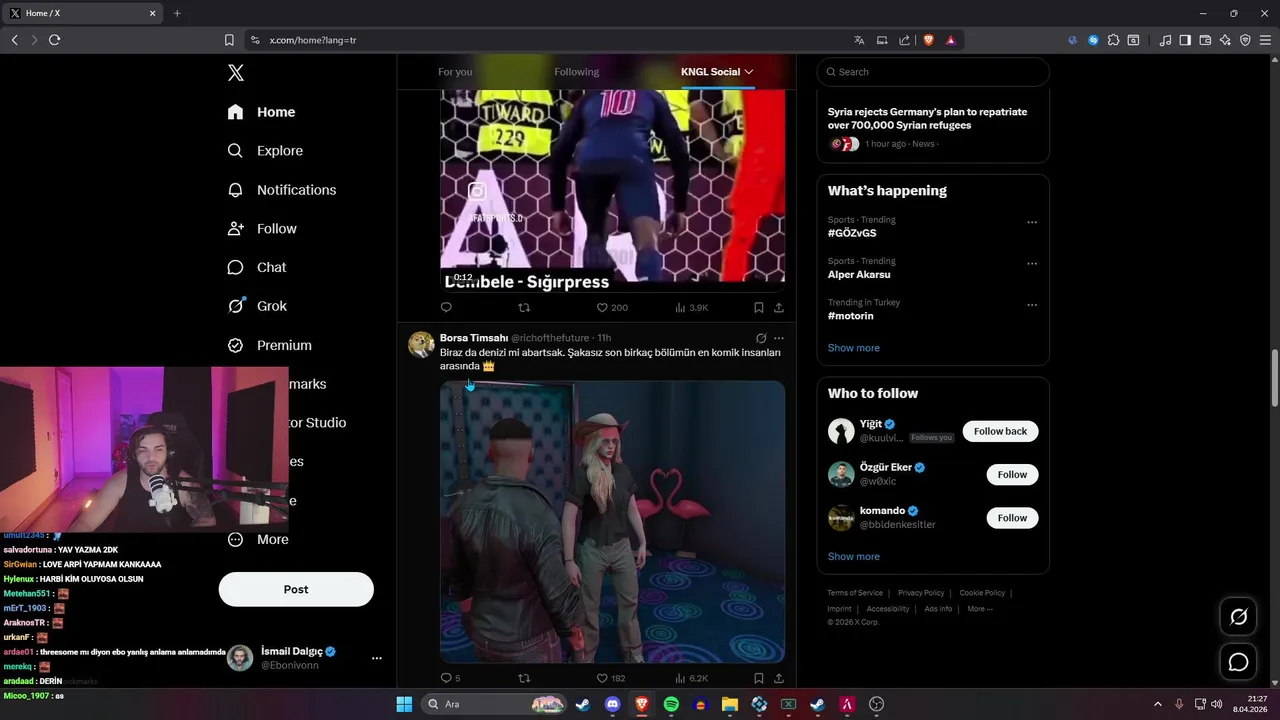
Task: Open more options for the #GÖZvGS trend
Action: [x=1032, y=222]
